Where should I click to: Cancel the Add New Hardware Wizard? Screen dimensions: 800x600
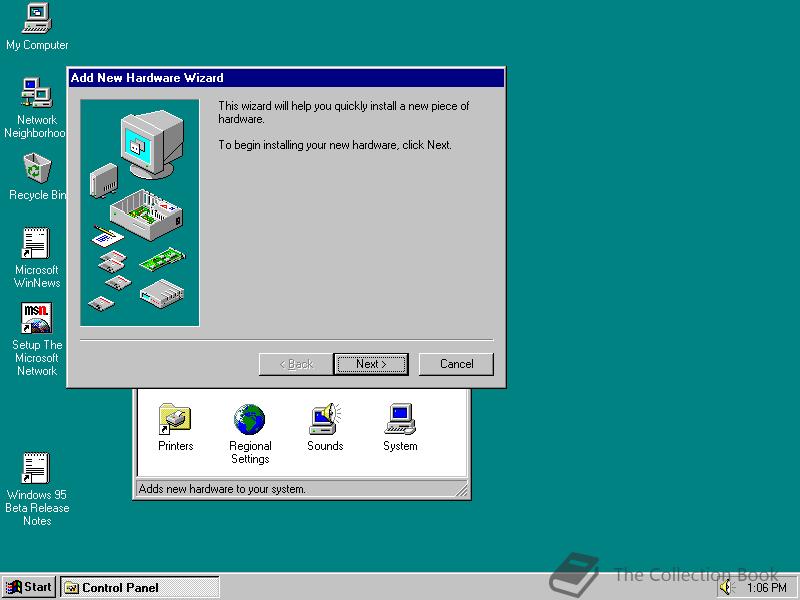click(x=456, y=364)
